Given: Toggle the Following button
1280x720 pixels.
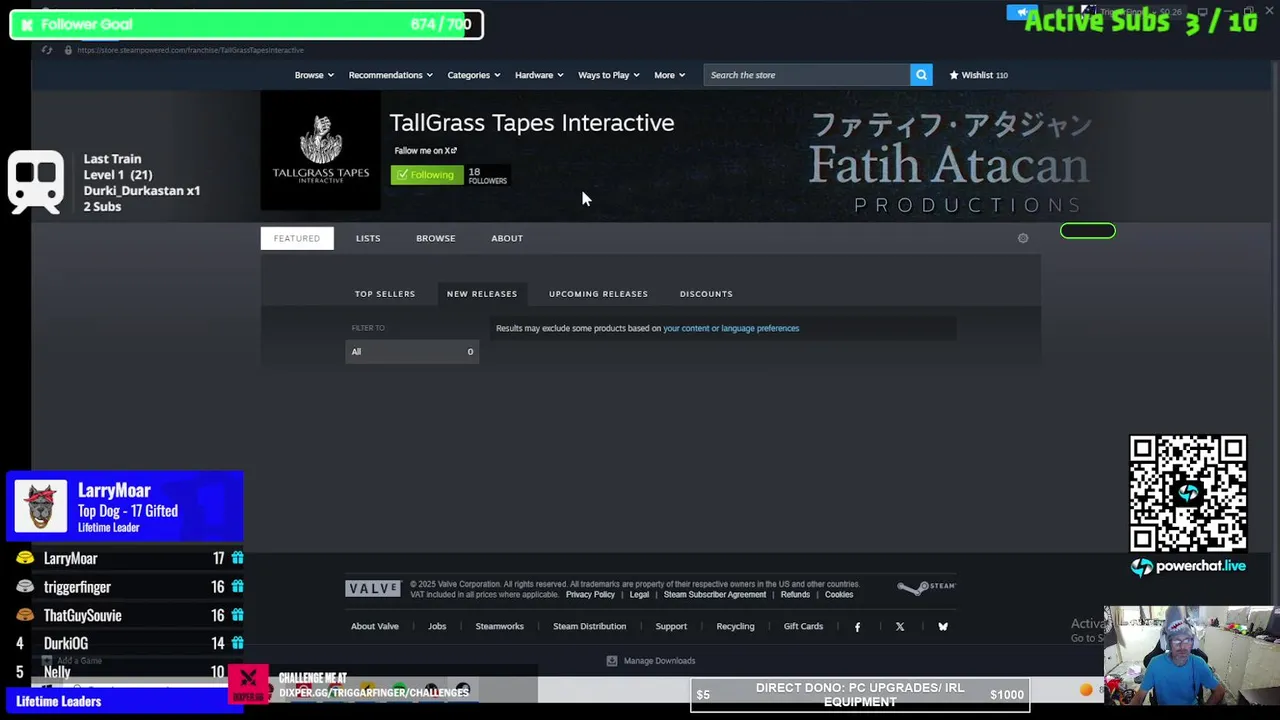Looking at the screenshot, I should [426, 175].
